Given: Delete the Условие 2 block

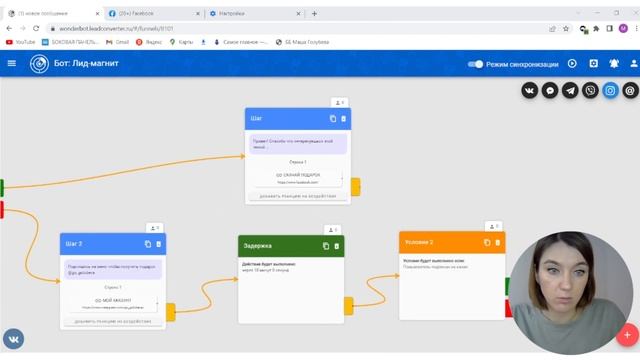Looking at the screenshot, I should tap(498, 242).
